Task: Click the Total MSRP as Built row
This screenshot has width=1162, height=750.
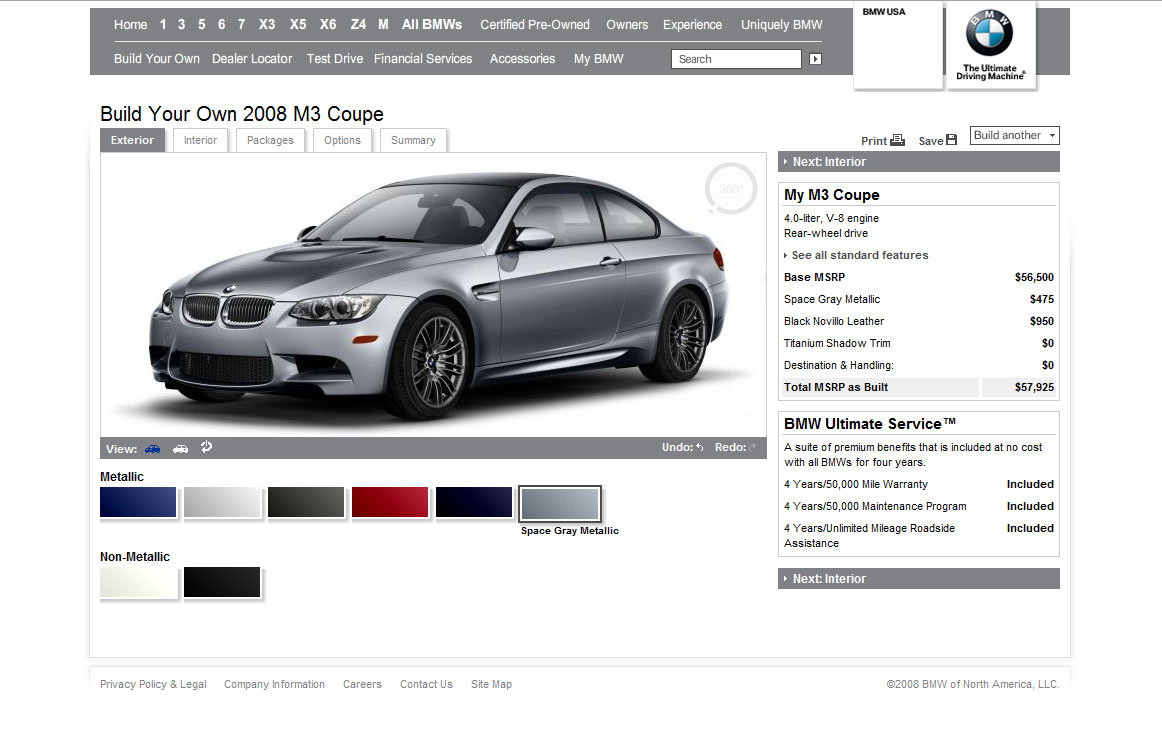Action: point(919,387)
